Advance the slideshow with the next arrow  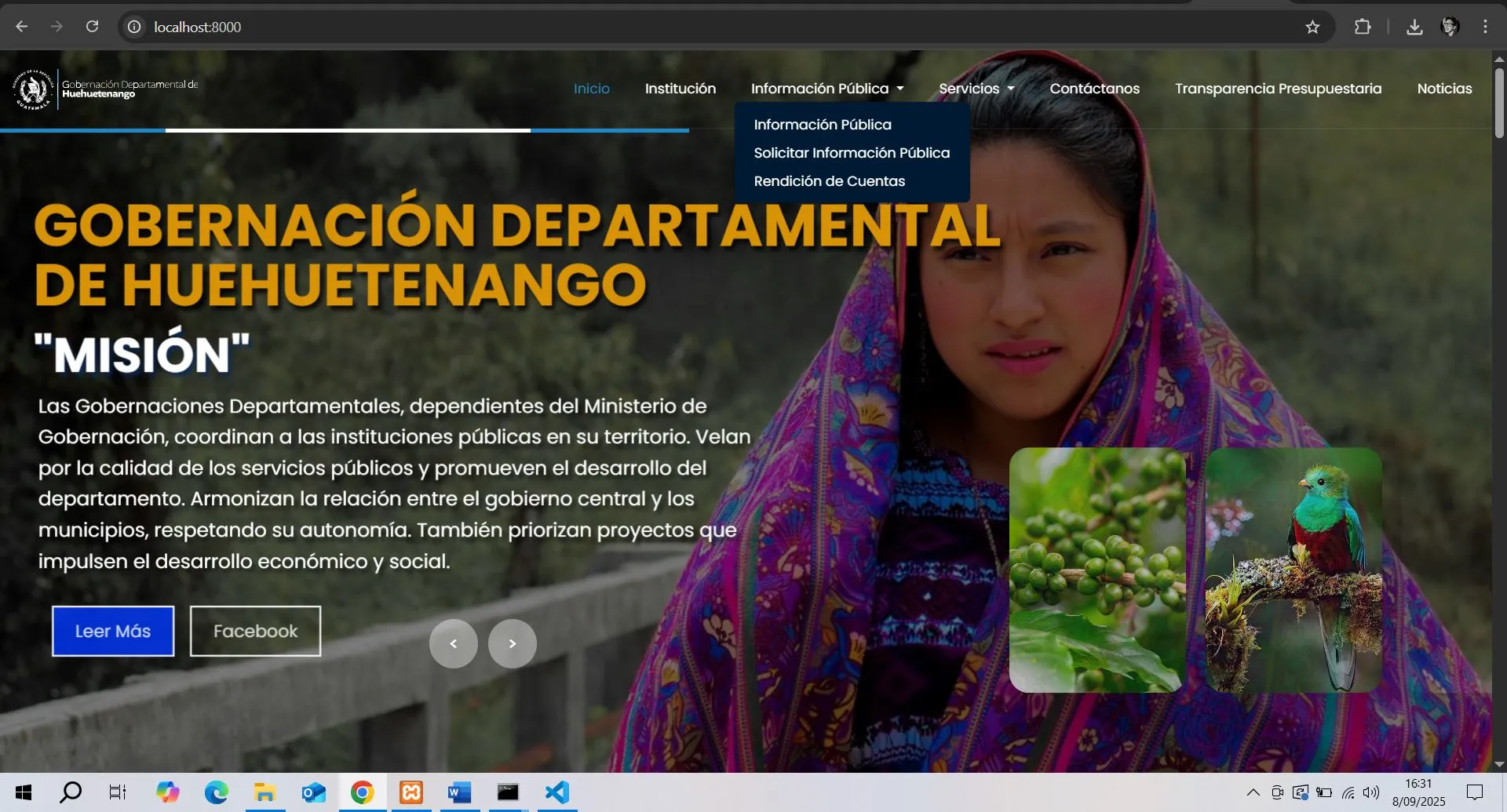pos(512,643)
